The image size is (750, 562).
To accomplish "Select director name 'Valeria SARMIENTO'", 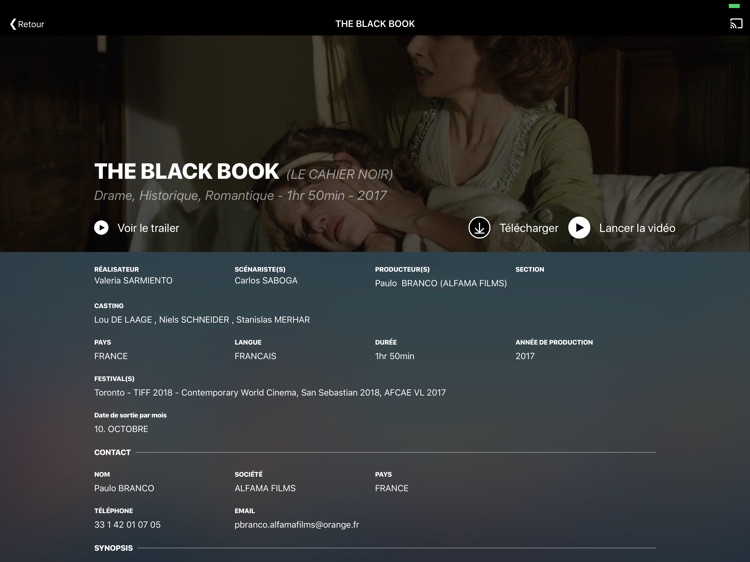I will tap(133, 281).
